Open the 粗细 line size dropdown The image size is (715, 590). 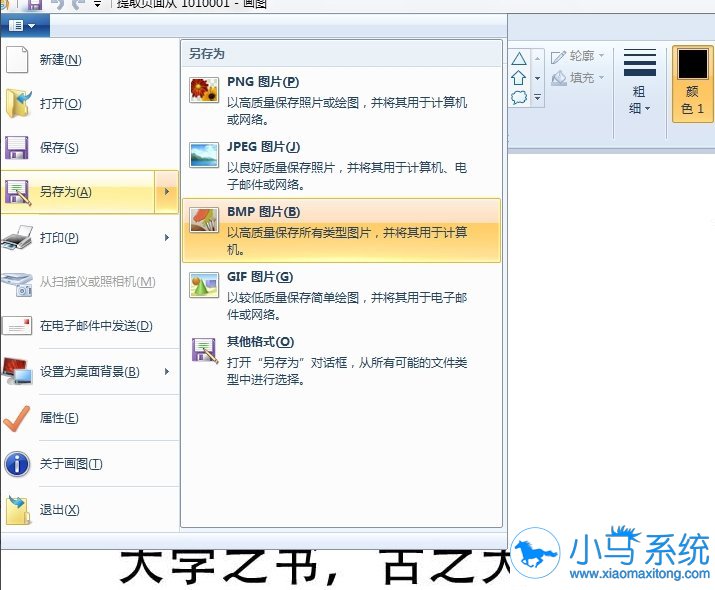click(x=639, y=82)
